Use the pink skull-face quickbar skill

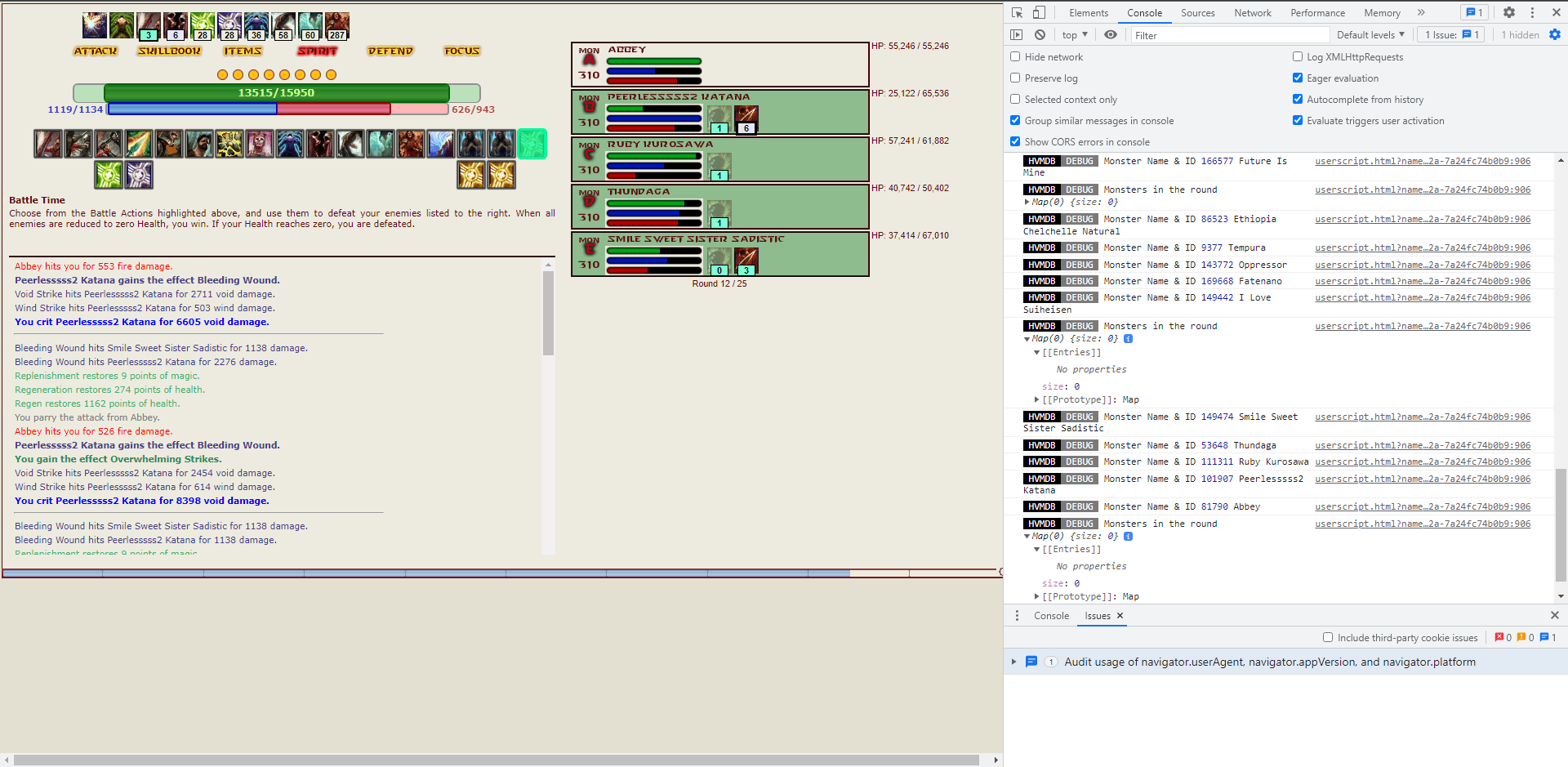(260, 144)
